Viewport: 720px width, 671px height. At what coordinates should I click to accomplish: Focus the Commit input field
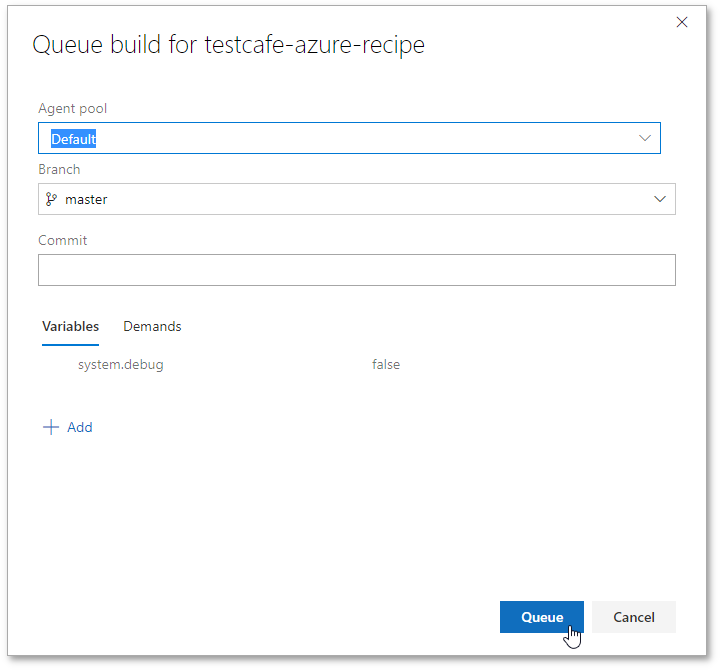point(356,270)
